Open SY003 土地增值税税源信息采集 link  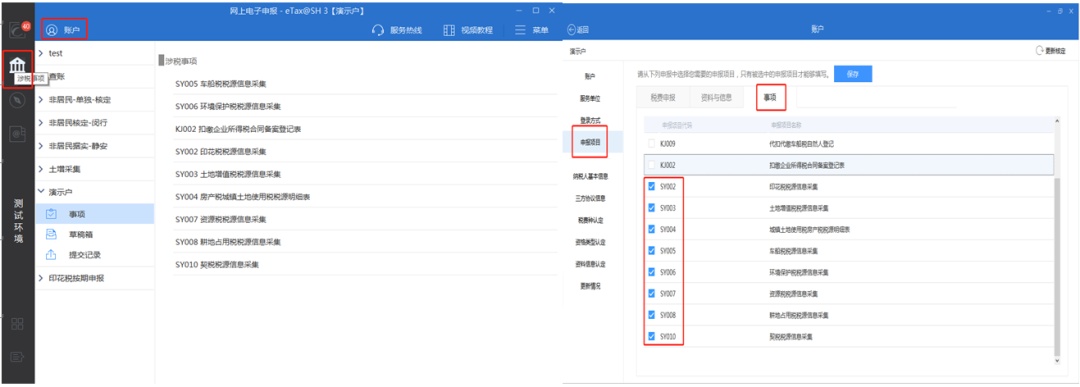227,174
